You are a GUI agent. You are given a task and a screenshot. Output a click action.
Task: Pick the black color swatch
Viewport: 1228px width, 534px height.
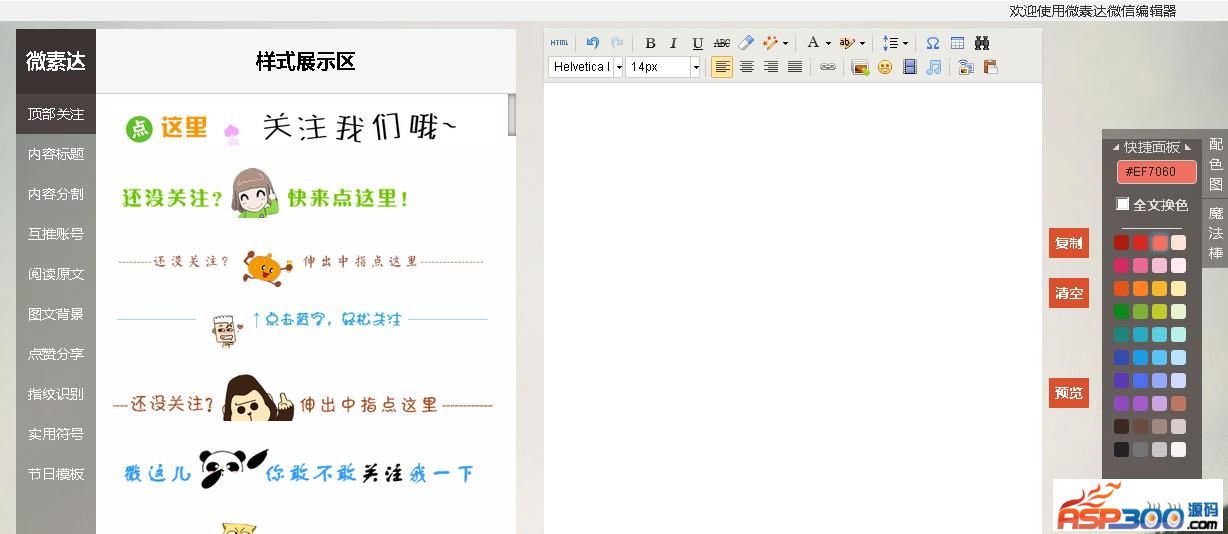pos(1121,449)
